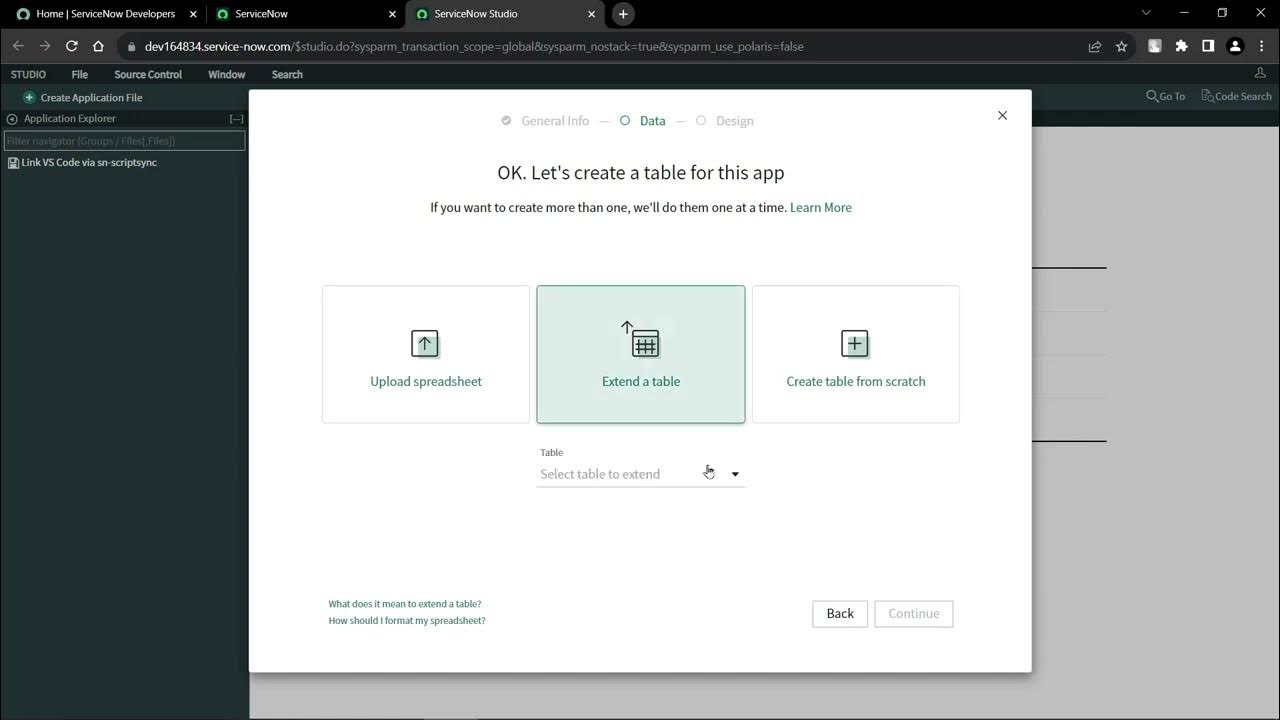Screen dimensions: 1280x720
Task: Open a new browser tab
Action: tap(623, 14)
